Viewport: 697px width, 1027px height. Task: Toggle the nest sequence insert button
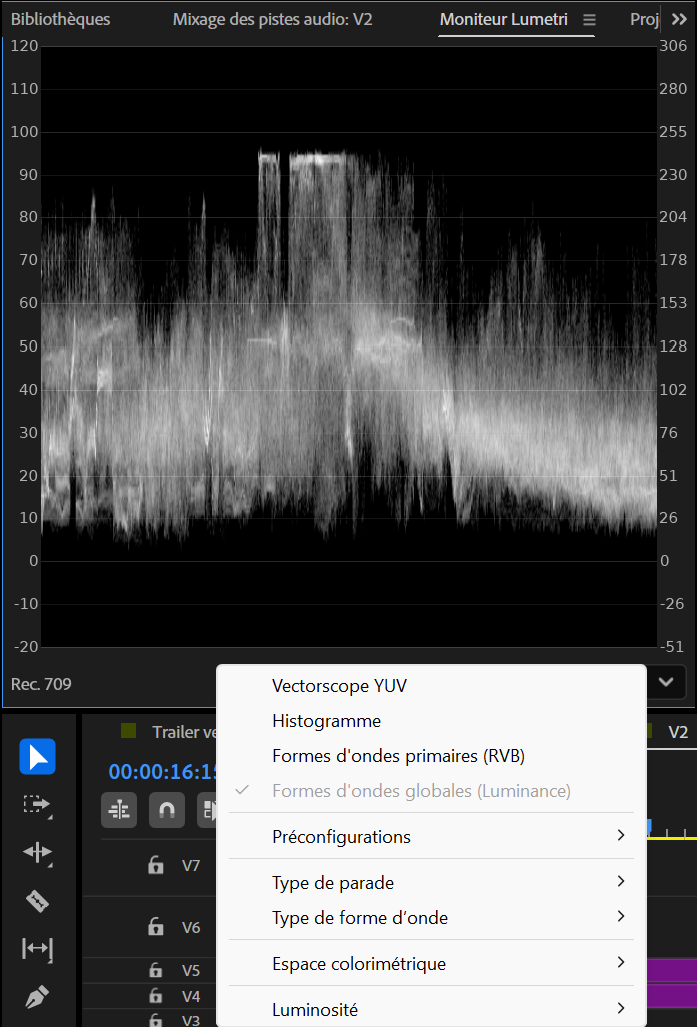click(x=119, y=810)
